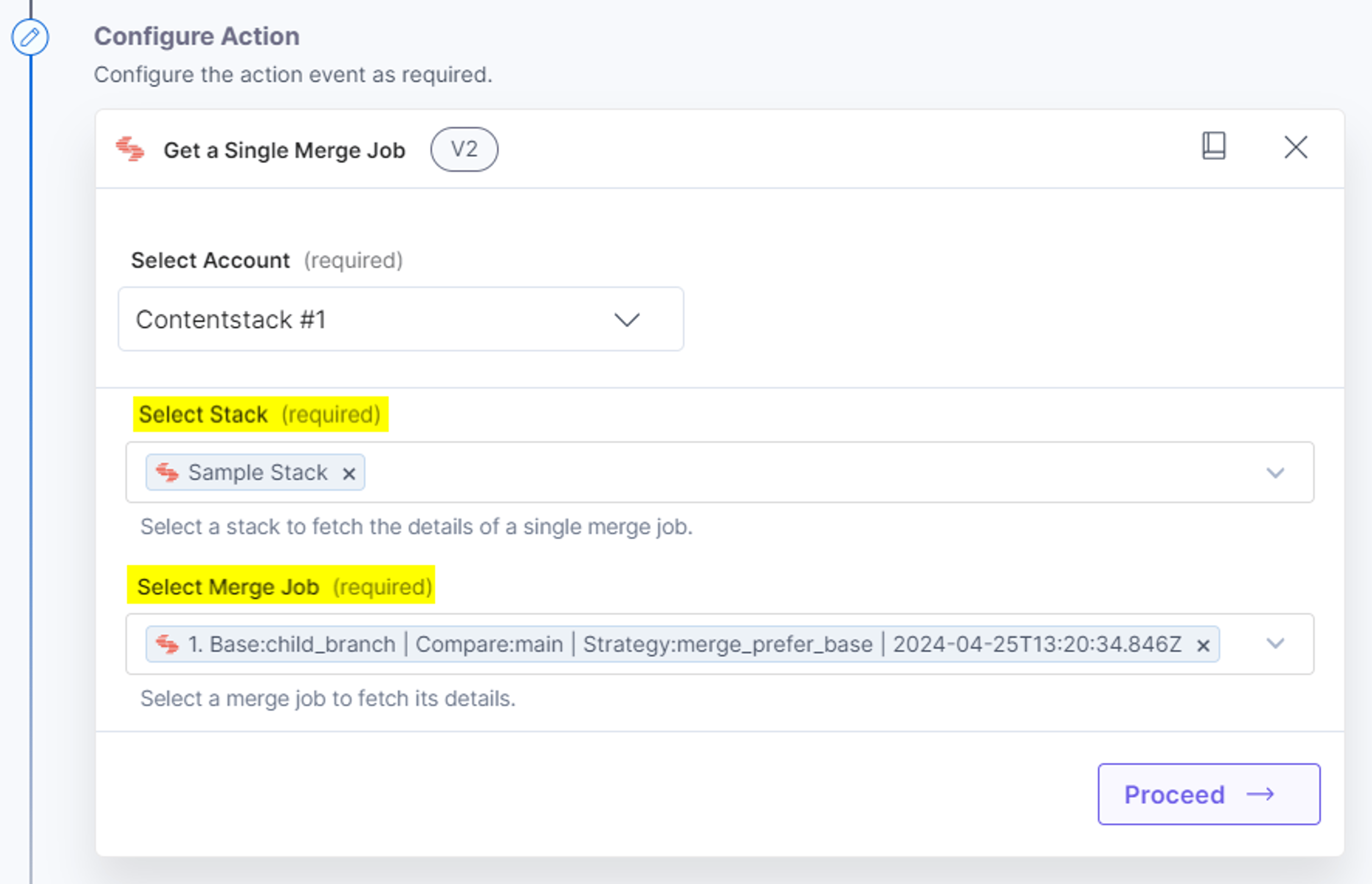
Task: Click the Contentstack icon in the Sample Stack tag
Action: [x=167, y=472]
